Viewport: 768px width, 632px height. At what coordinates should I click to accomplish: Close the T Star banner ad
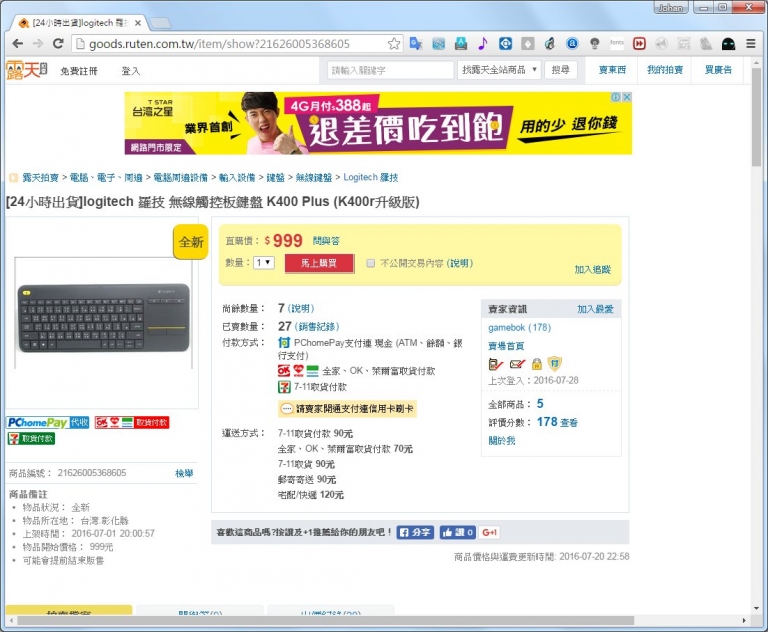626,97
